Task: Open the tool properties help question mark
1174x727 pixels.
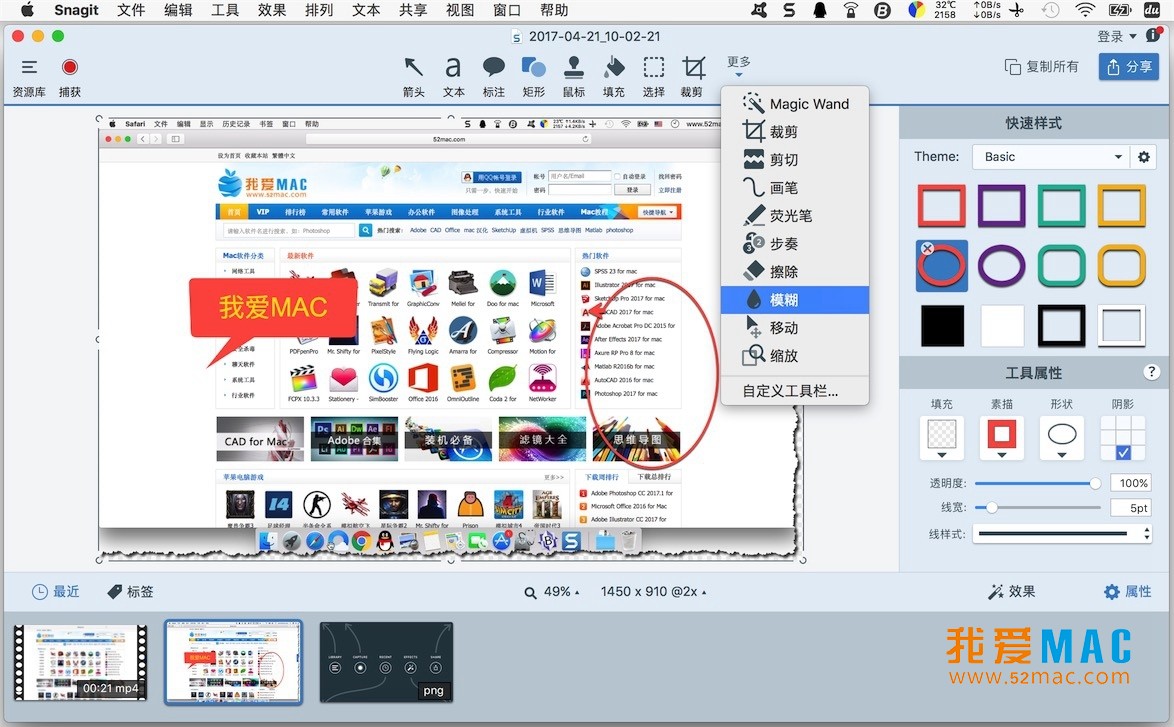Action: point(1151,372)
